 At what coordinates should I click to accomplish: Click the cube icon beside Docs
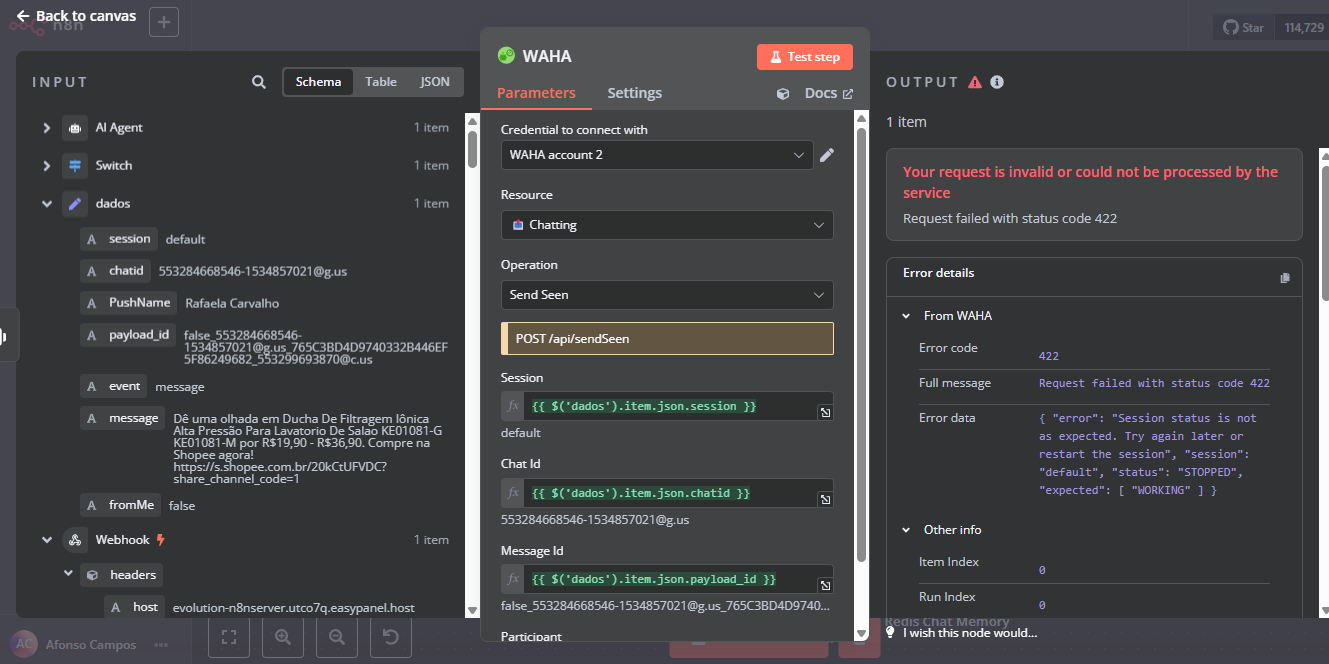pos(783,94)
